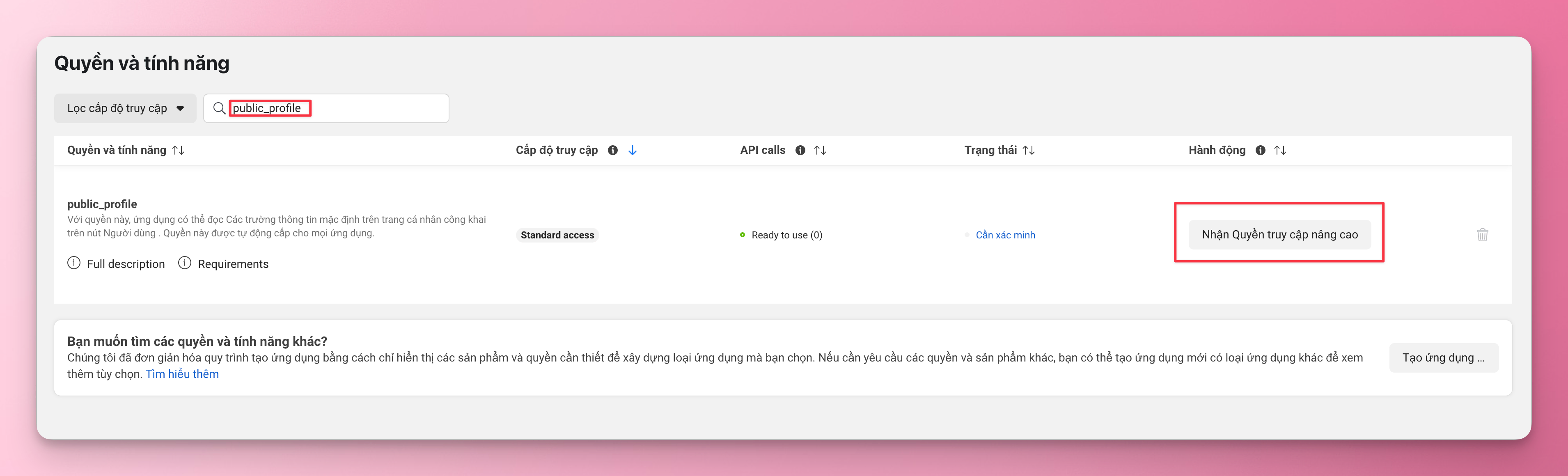The width and height of the screenshot is (1568, 476).
Task: Click Nhận Quyền truy cập nâng cao button
Action: coord(1279,235)
